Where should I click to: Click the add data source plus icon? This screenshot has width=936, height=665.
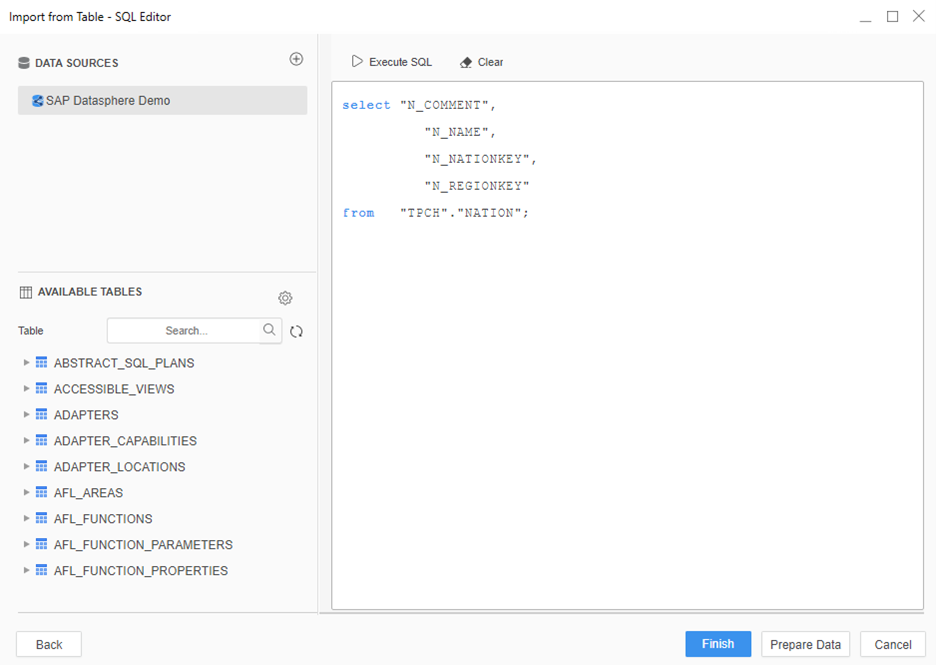tap(296, 59)
